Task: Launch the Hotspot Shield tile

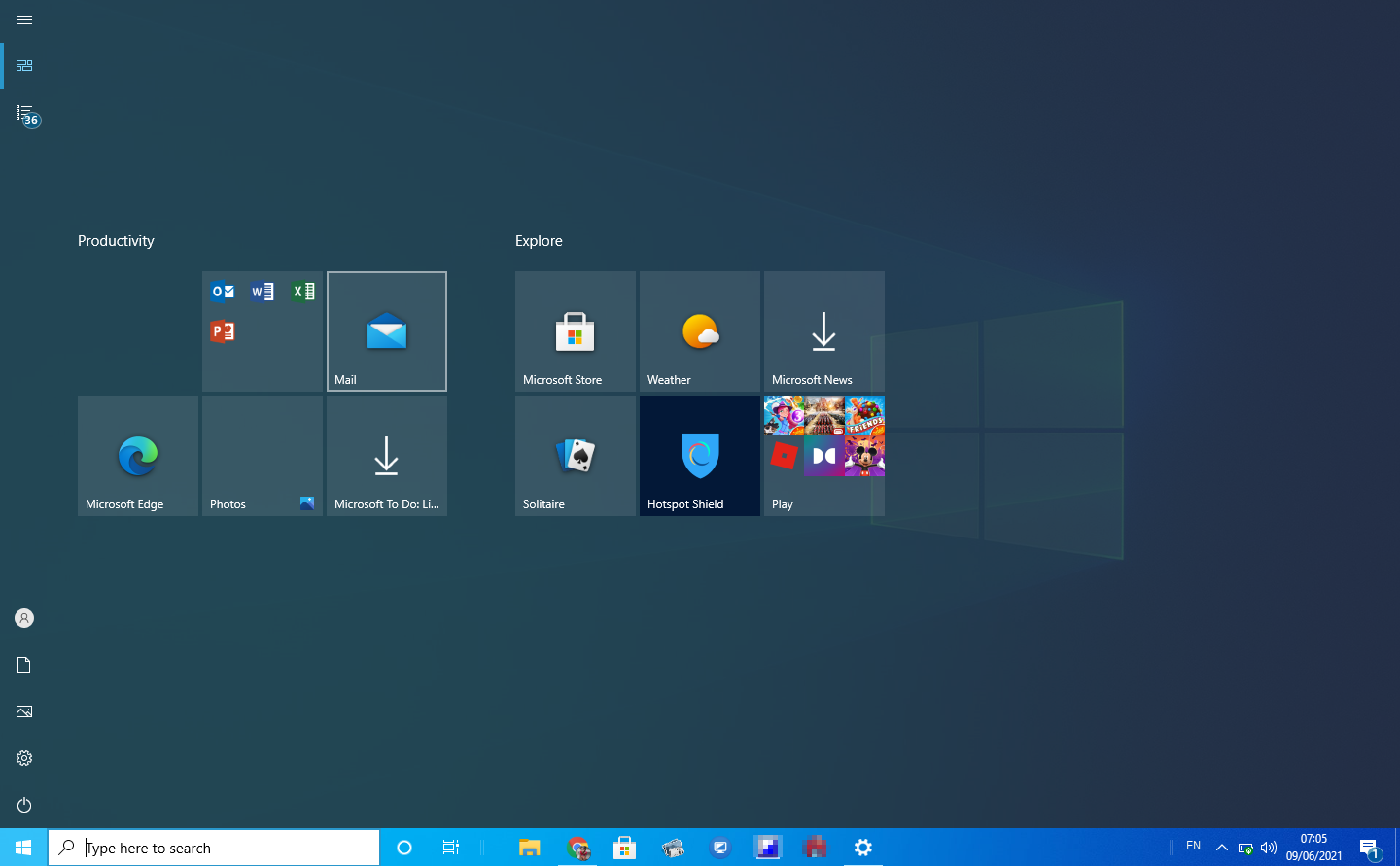Action: tap(700, 456)
